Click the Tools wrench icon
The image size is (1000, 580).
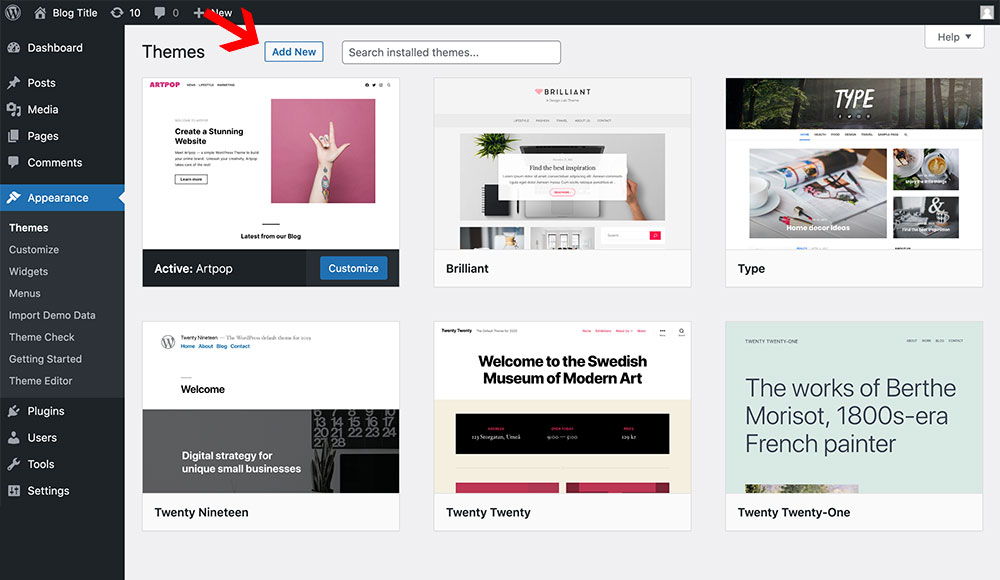(13, 464)
